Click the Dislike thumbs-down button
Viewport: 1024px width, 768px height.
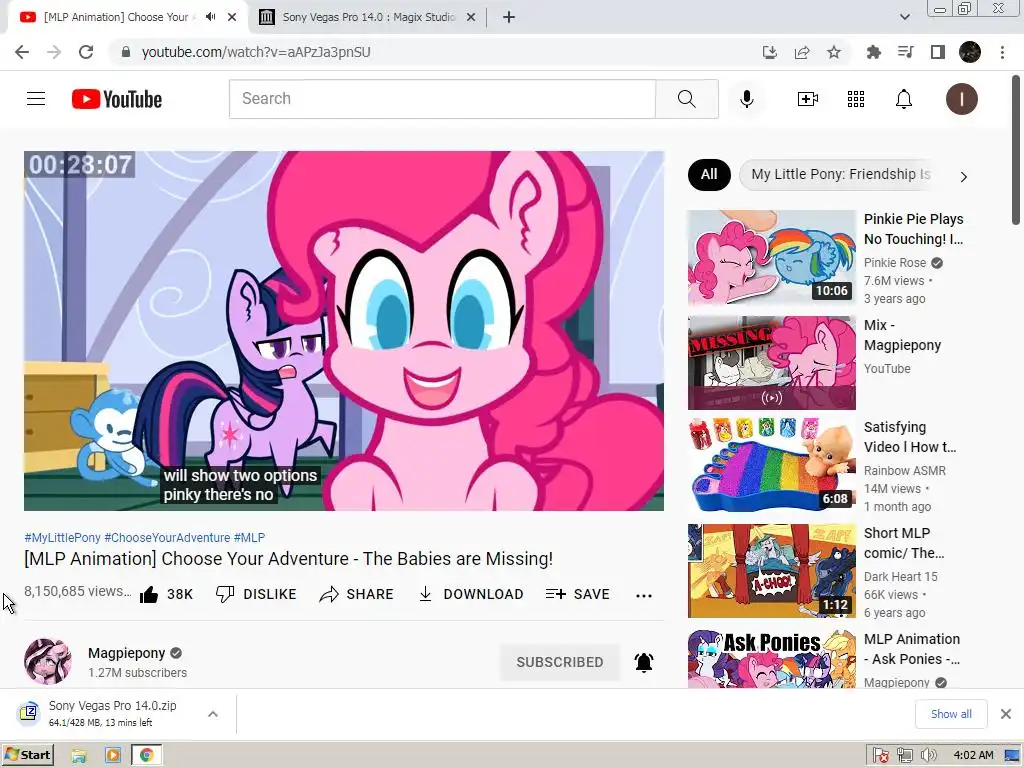(x=256, y=594)
